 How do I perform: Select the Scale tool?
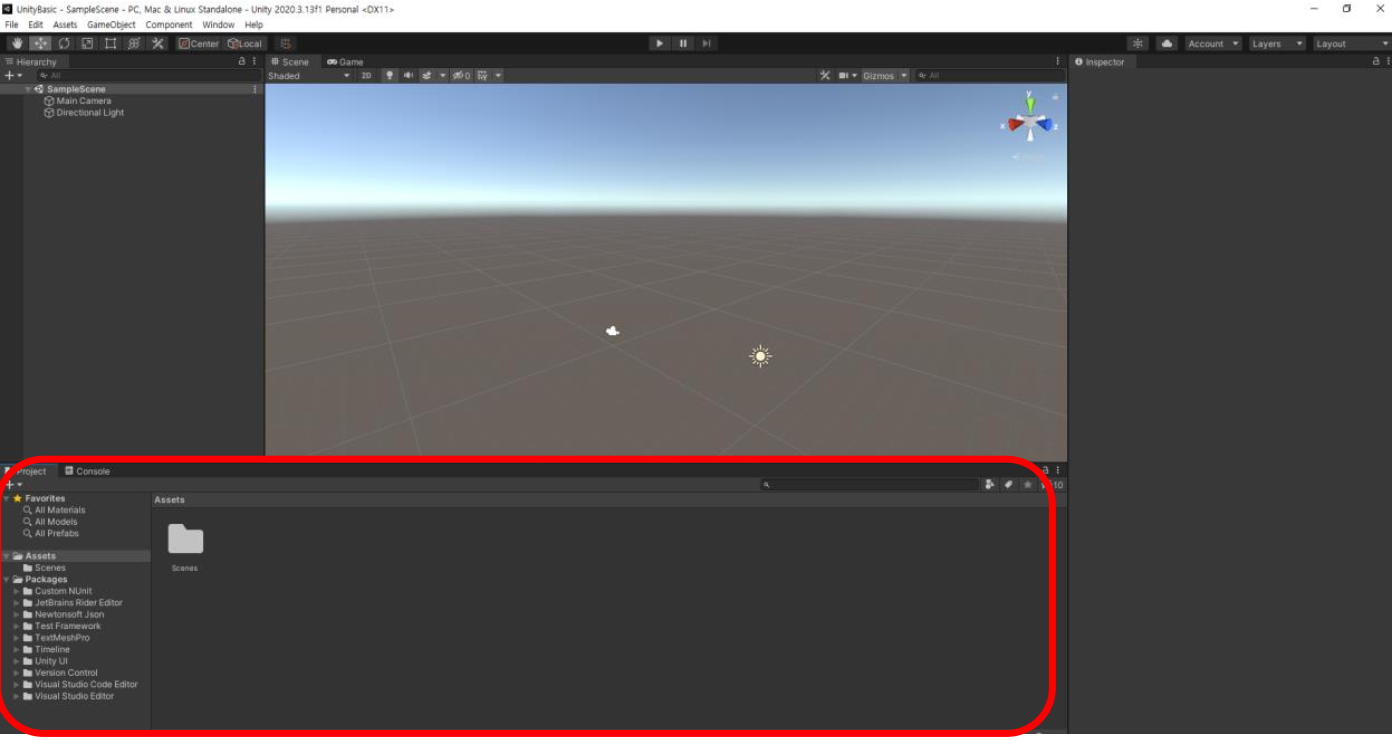pos(87,44)
